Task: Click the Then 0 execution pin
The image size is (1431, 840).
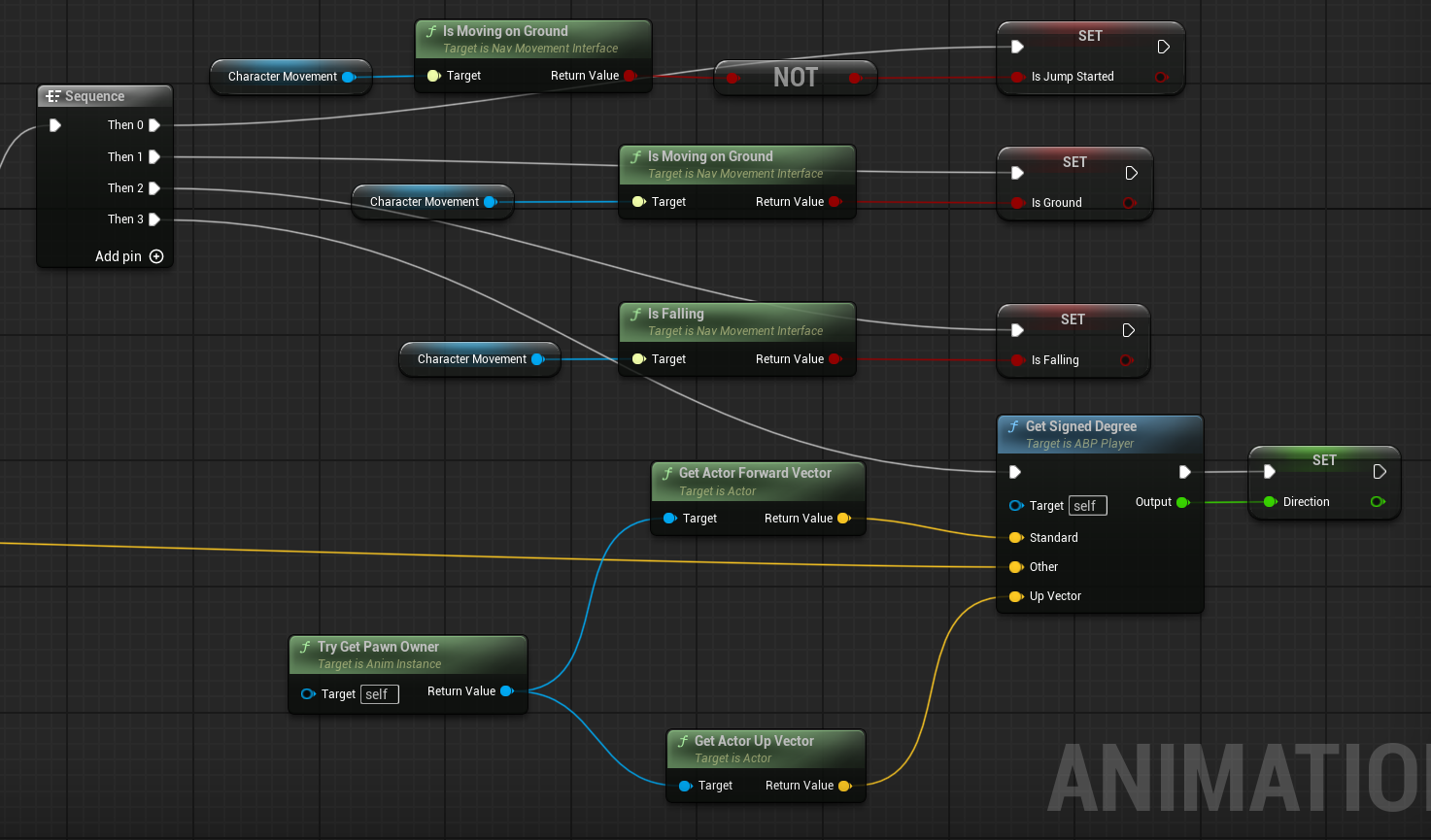Action: pyautogui.click(x=154, y=125)
